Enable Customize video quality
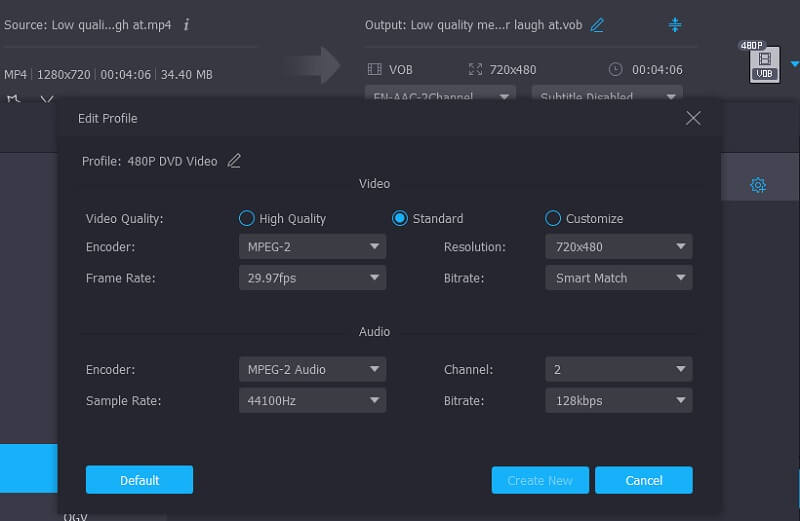 [x=553, y=218]
